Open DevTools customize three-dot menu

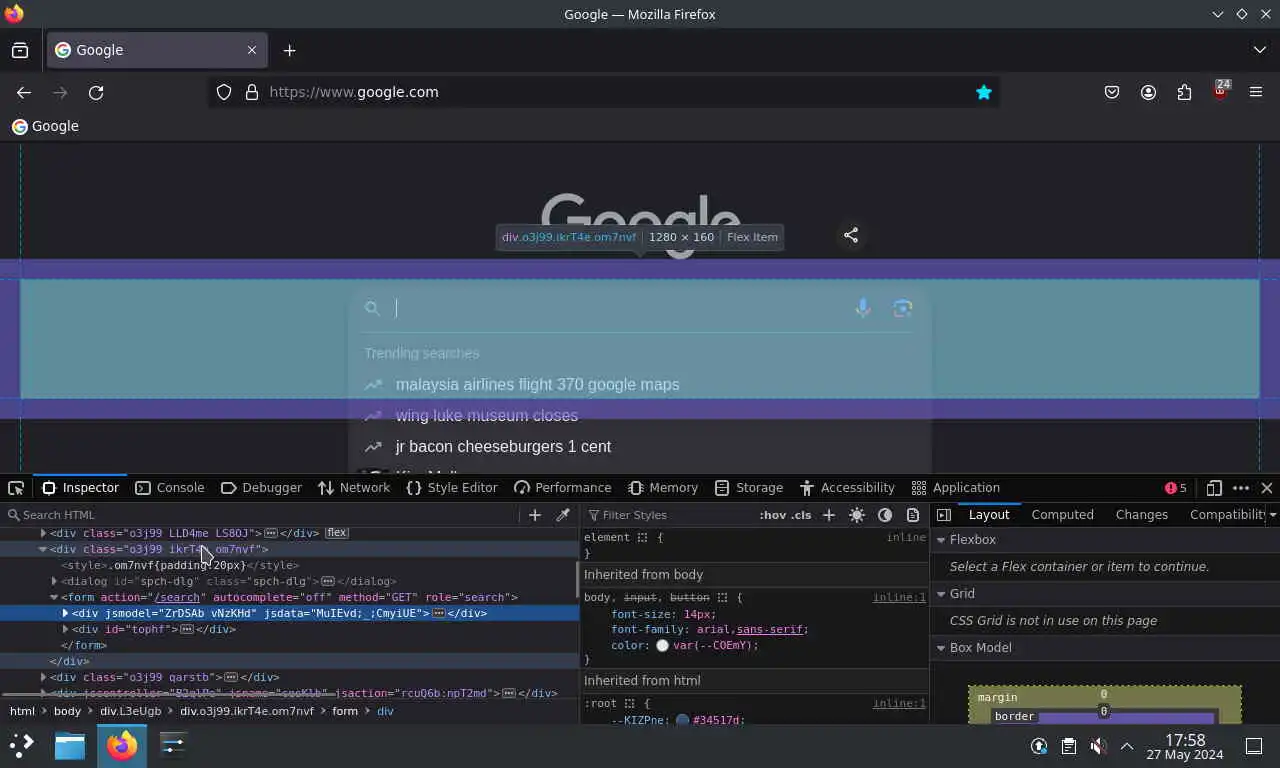click(x=1241, y=488)
